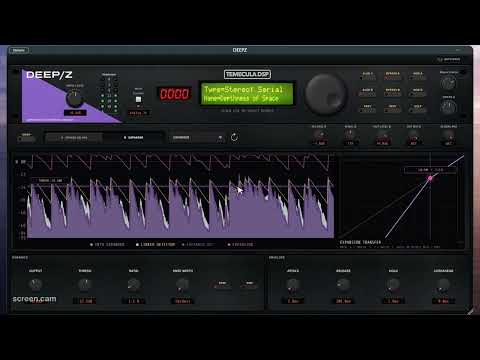Screen dimensions: 480x360
Task: Click the Ratio knob
Action: pyautogui.click(x=134, y=284)
